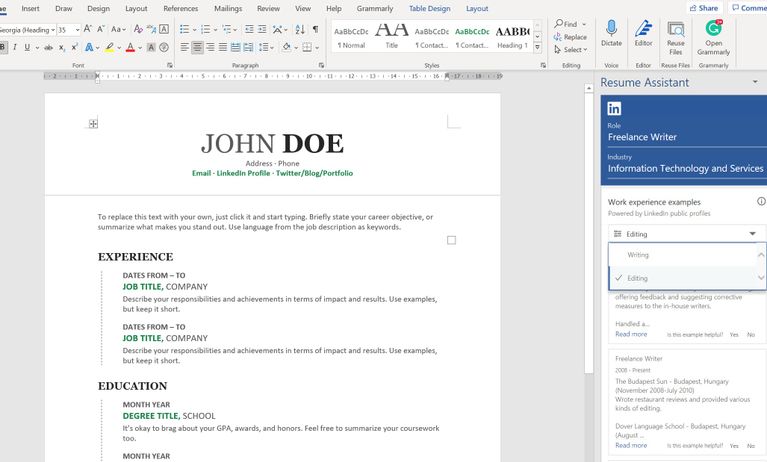Click Decrease Font Size button

[x=100, y=29]
